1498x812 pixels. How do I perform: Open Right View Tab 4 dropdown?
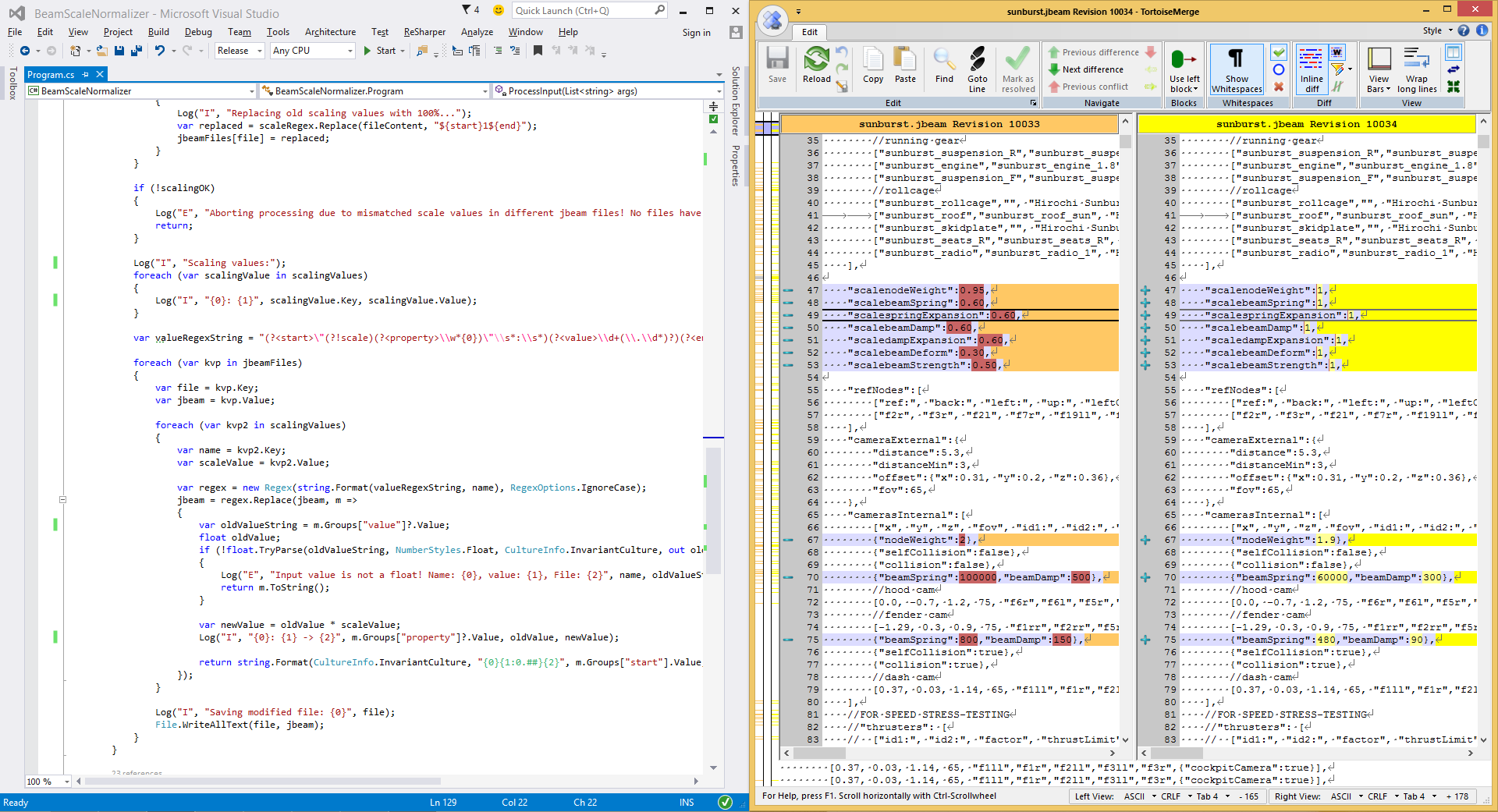point(1419,796)
